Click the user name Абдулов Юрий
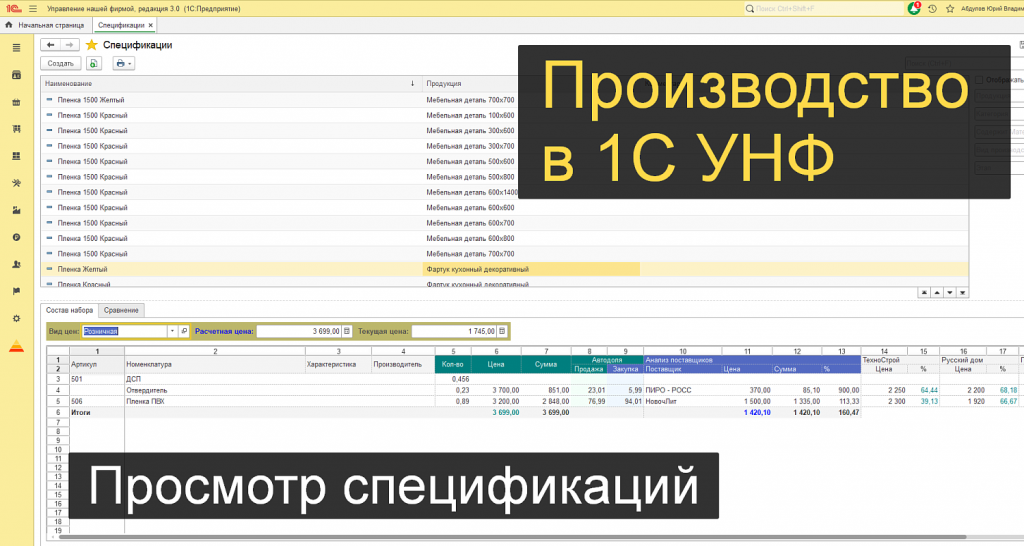1024x546 pixels. (991, 8)
